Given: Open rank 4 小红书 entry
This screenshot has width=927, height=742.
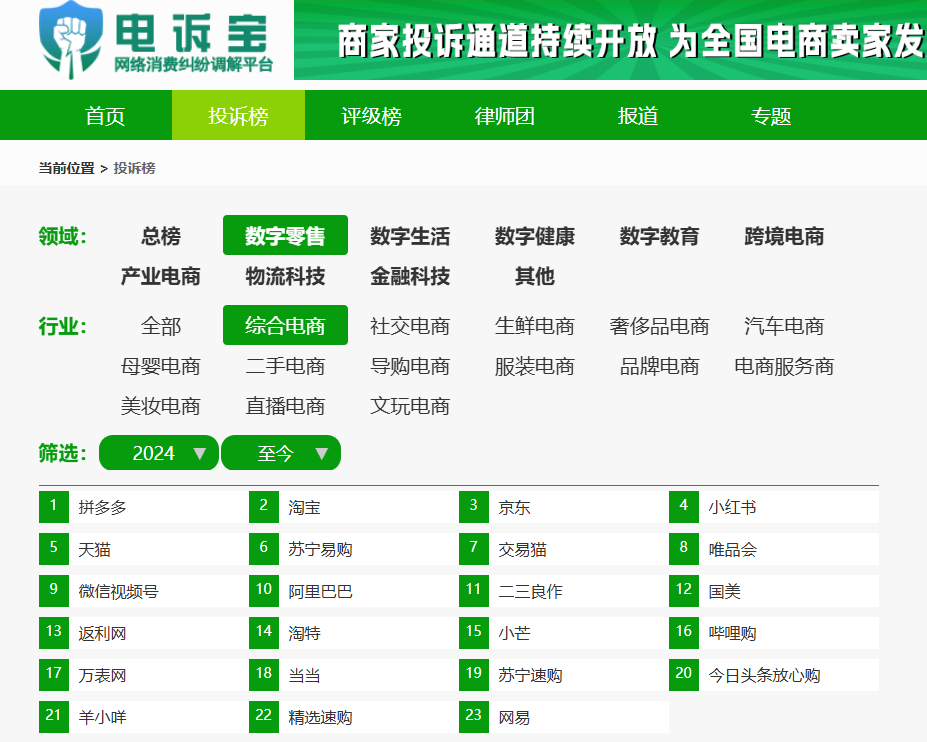Looking at the screenshot, I should pyautogui.click(x=774, y=507).
